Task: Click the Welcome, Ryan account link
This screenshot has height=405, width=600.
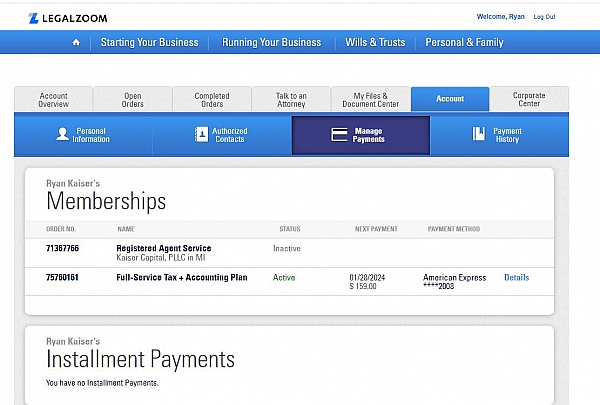Action: point(502,17)
